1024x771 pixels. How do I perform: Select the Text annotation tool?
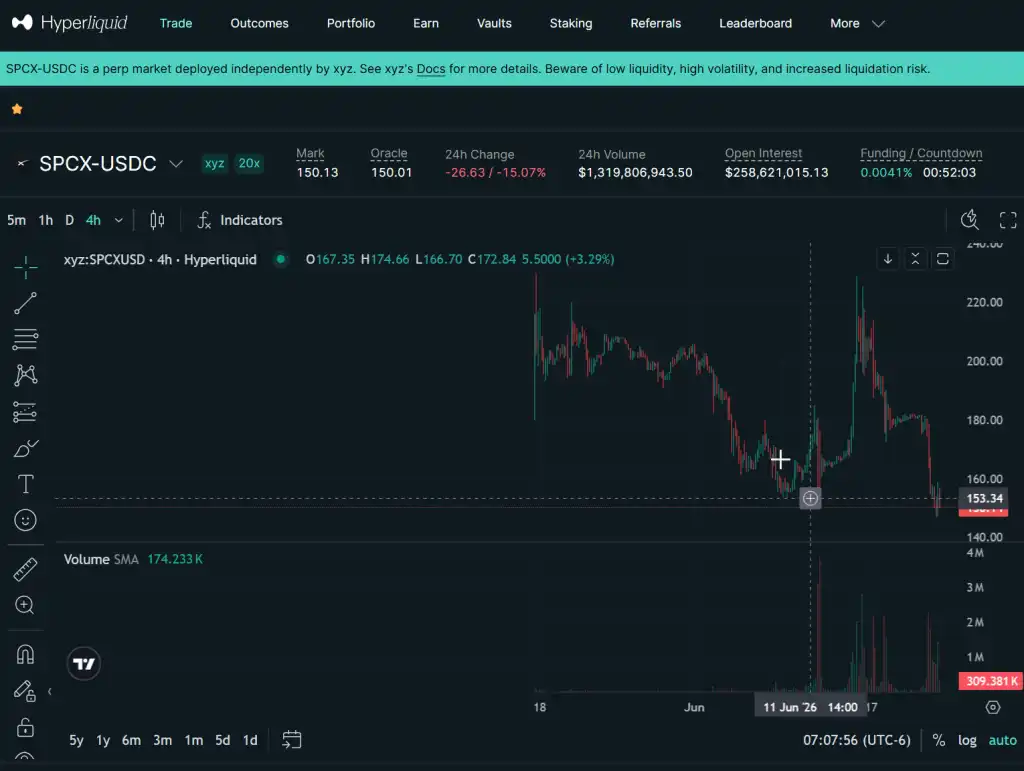25,484
